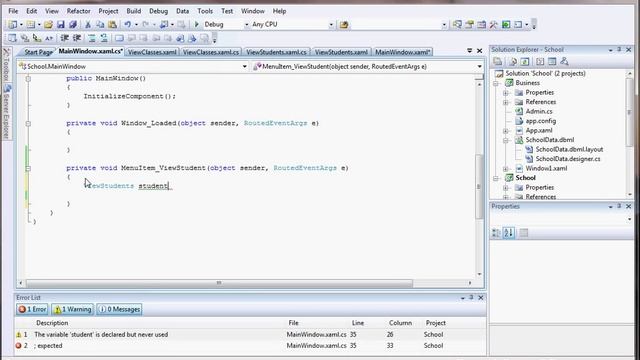Toggle a bookmark with the bookmark icon
This screenshot has width=640, height=360.
(119, 38)
